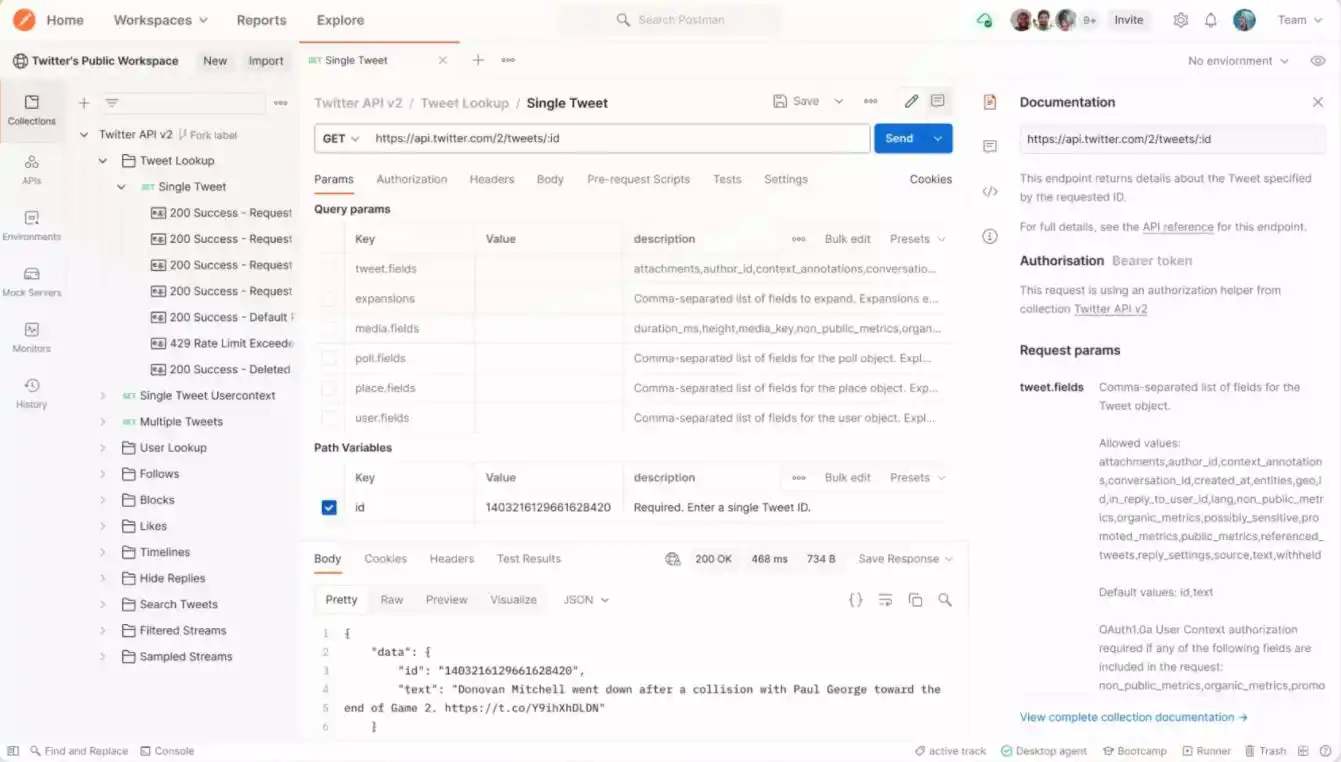Open the Collections sidebar panel
The height and width of the screenshot is (762, 1341).
pos(31,110)
